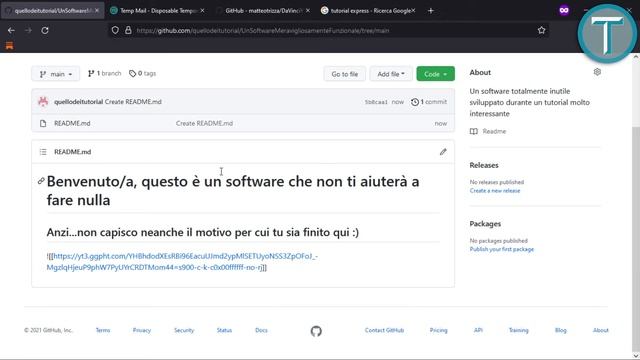Click the browser URL address bar
The height and width of the screenshot is (360, 640).
pyautogui.click(x=329, y=30)
